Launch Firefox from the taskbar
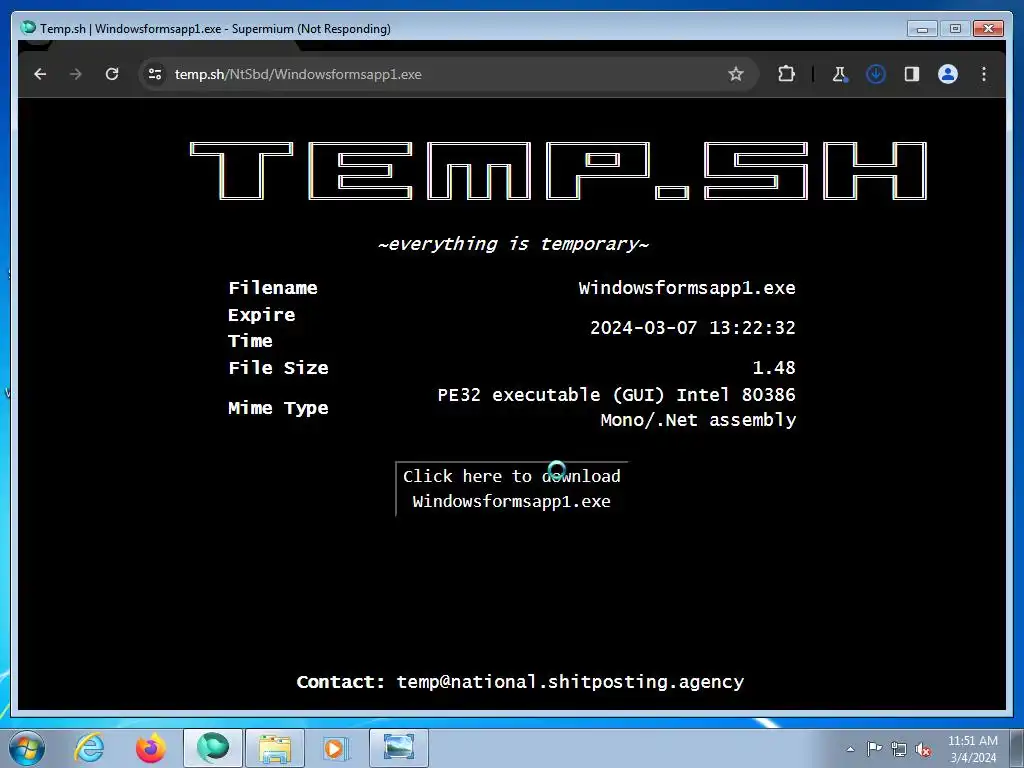Screen dimensions: 1024x768 coord(151,748)
